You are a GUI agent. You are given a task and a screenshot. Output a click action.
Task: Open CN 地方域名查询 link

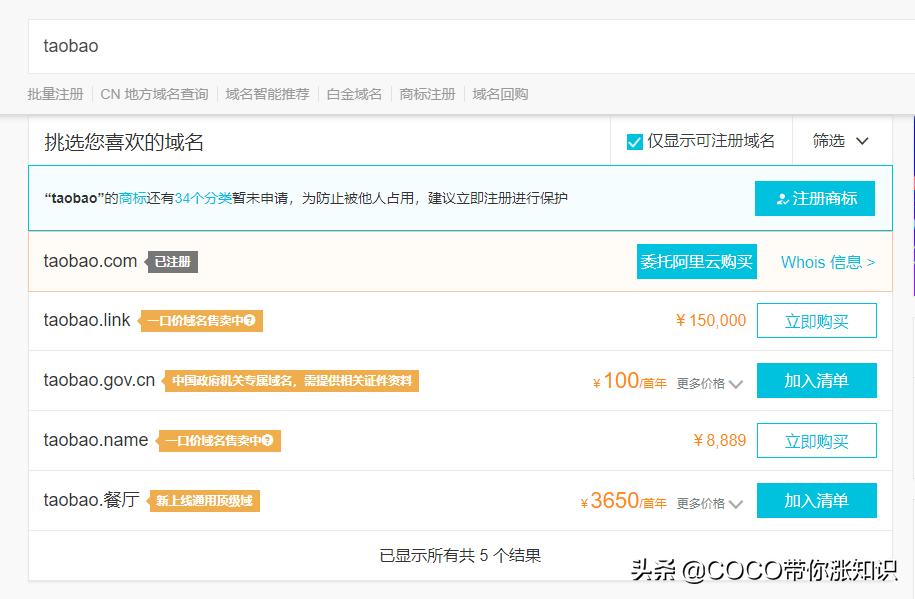[154, 94]
